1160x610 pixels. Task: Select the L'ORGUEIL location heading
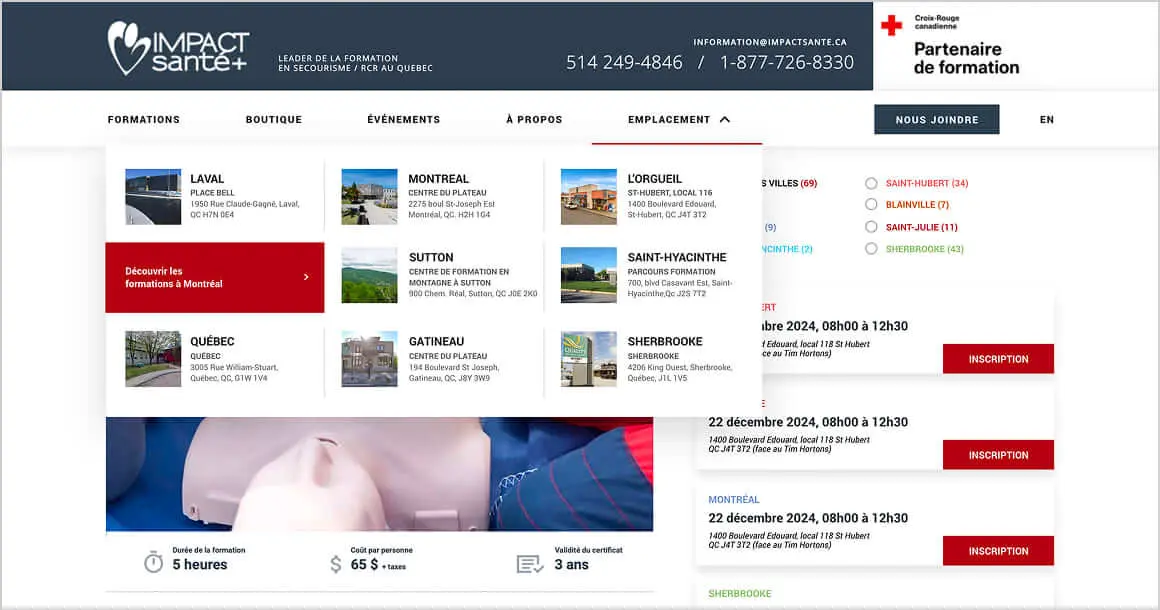[654, 179]
